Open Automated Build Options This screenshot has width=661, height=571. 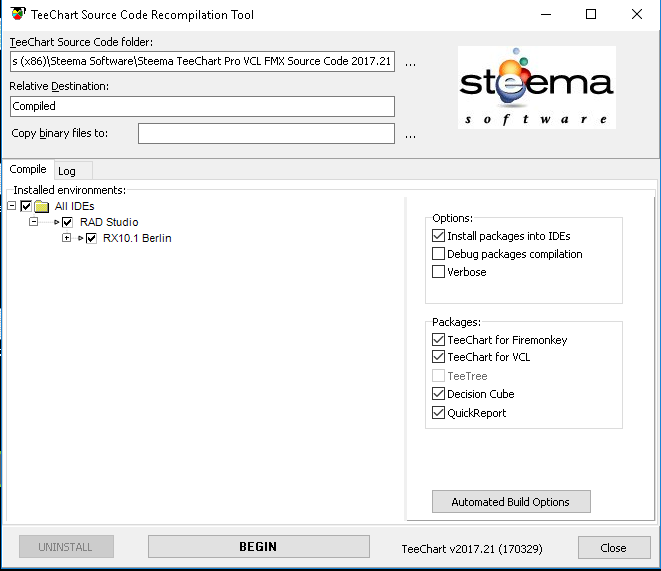click(x=511, y=501)
